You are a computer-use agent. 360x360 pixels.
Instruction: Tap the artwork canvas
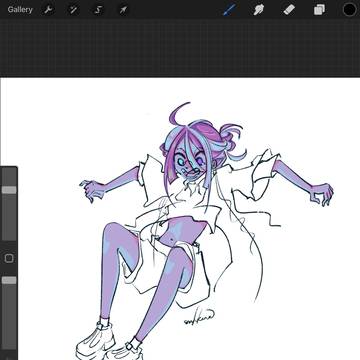click(x=180, y=219)
